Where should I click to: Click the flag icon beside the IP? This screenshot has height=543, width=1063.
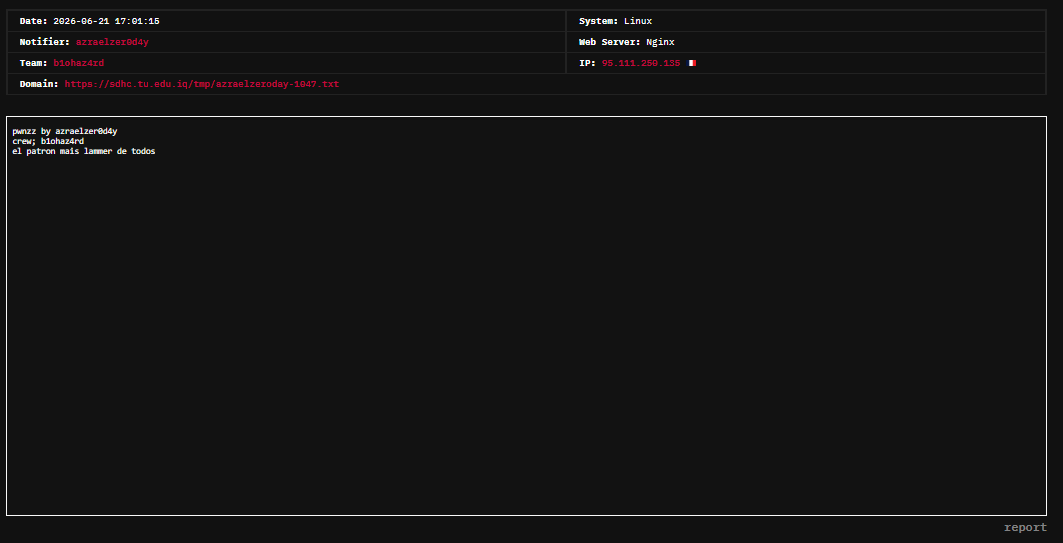coord(691,63)
